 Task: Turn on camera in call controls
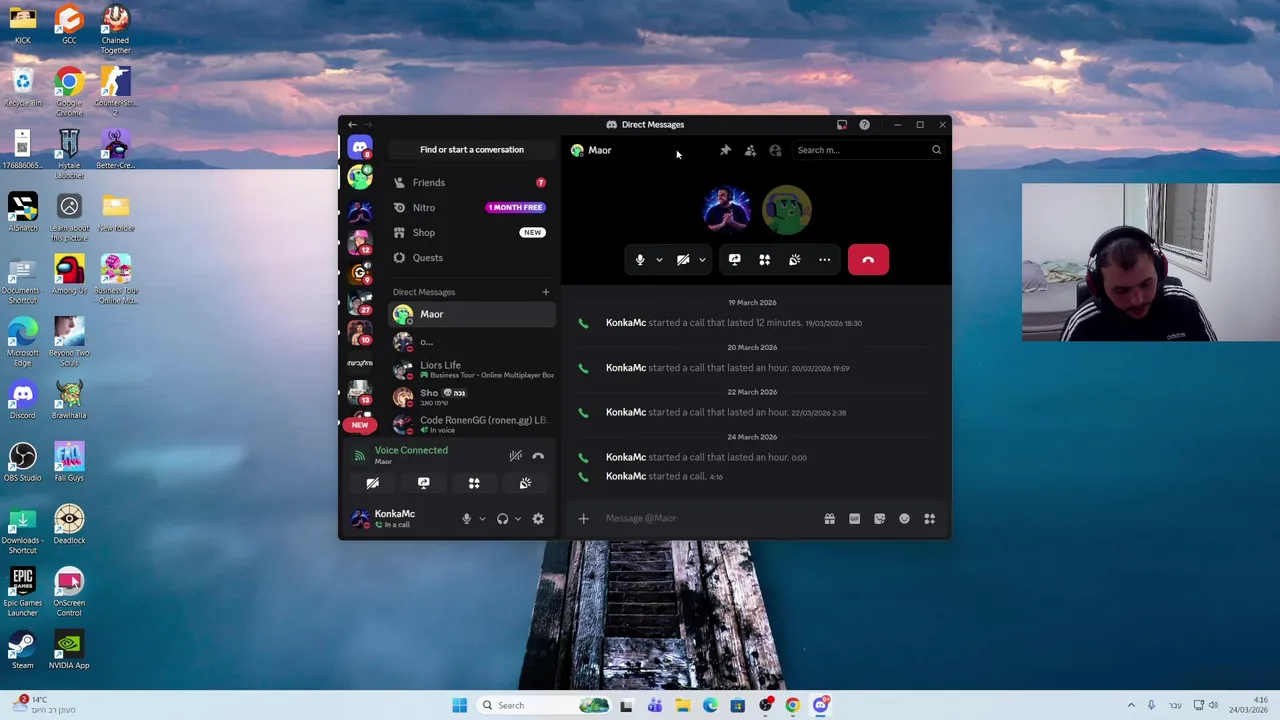(683, 260)
